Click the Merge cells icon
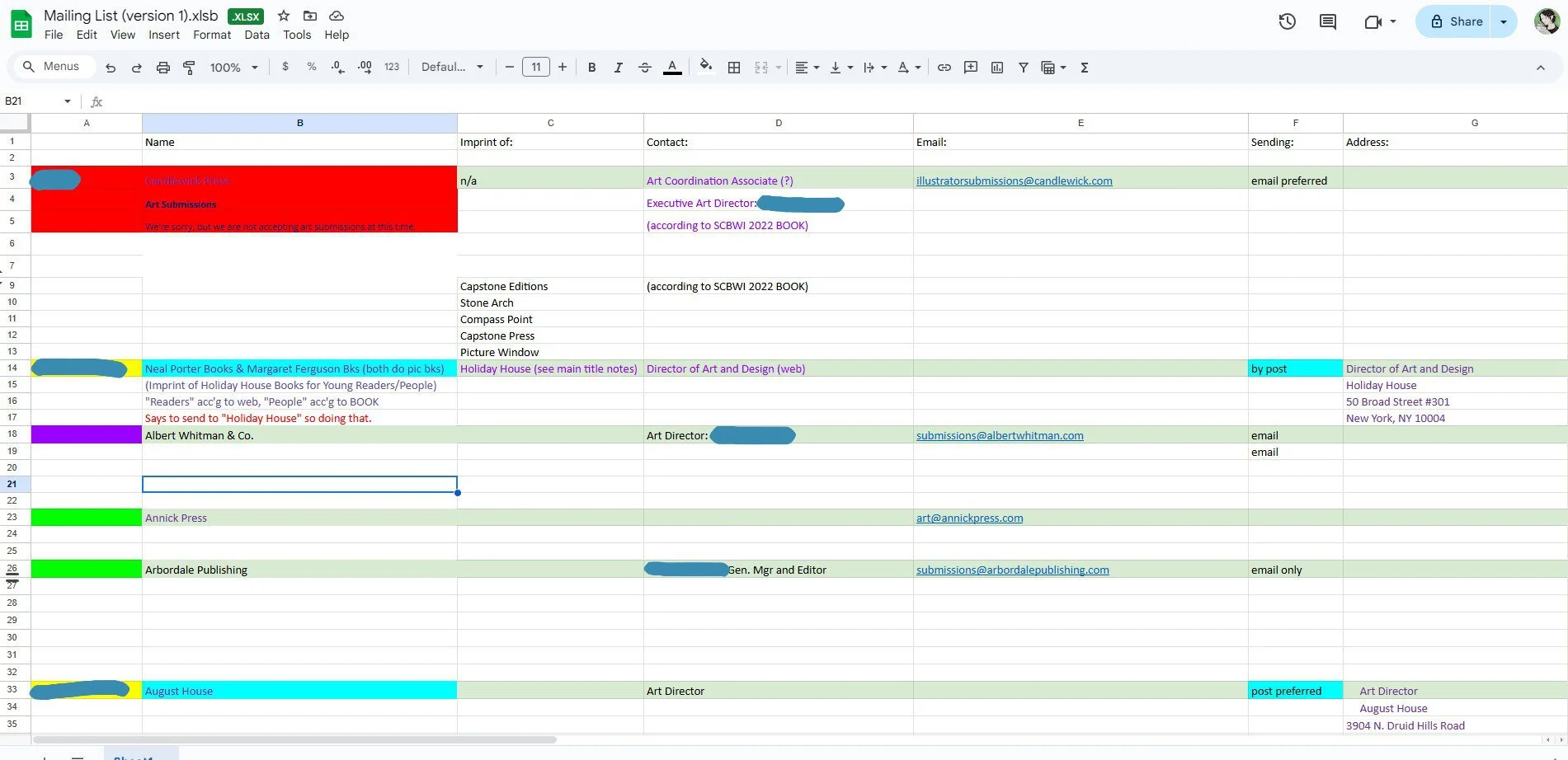 (761, 68)
